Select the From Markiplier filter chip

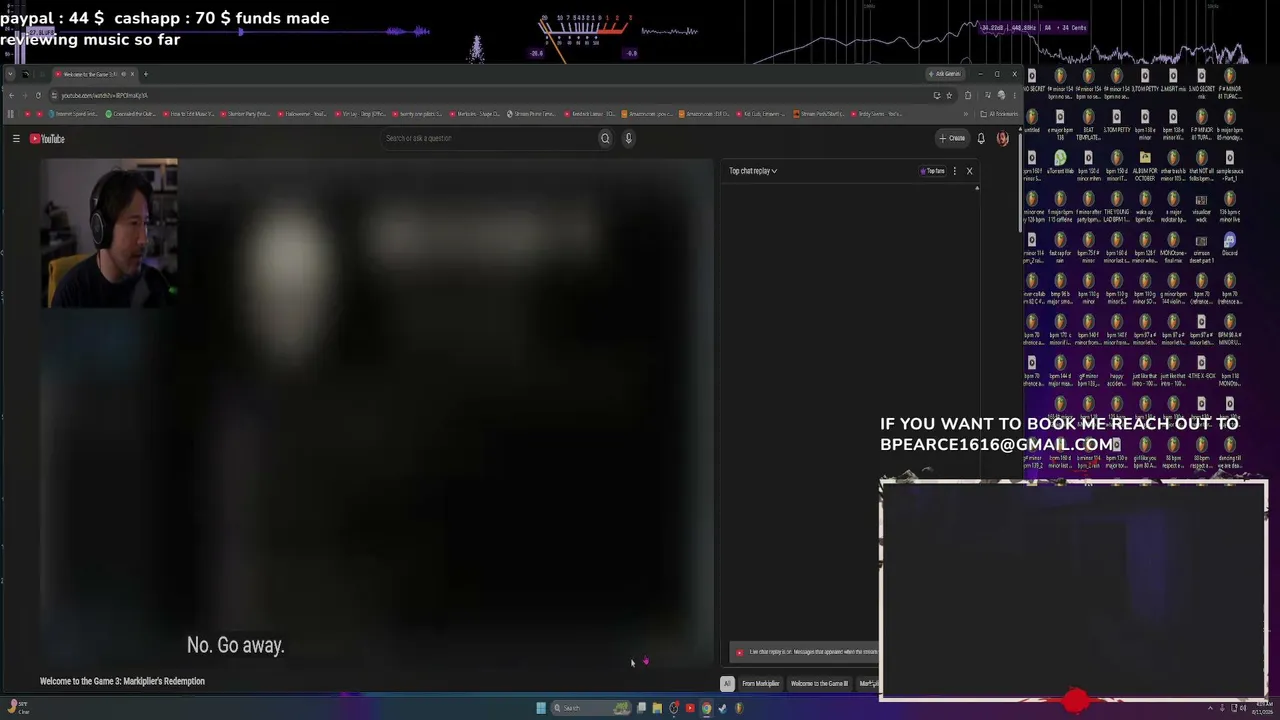coord(760,684)
